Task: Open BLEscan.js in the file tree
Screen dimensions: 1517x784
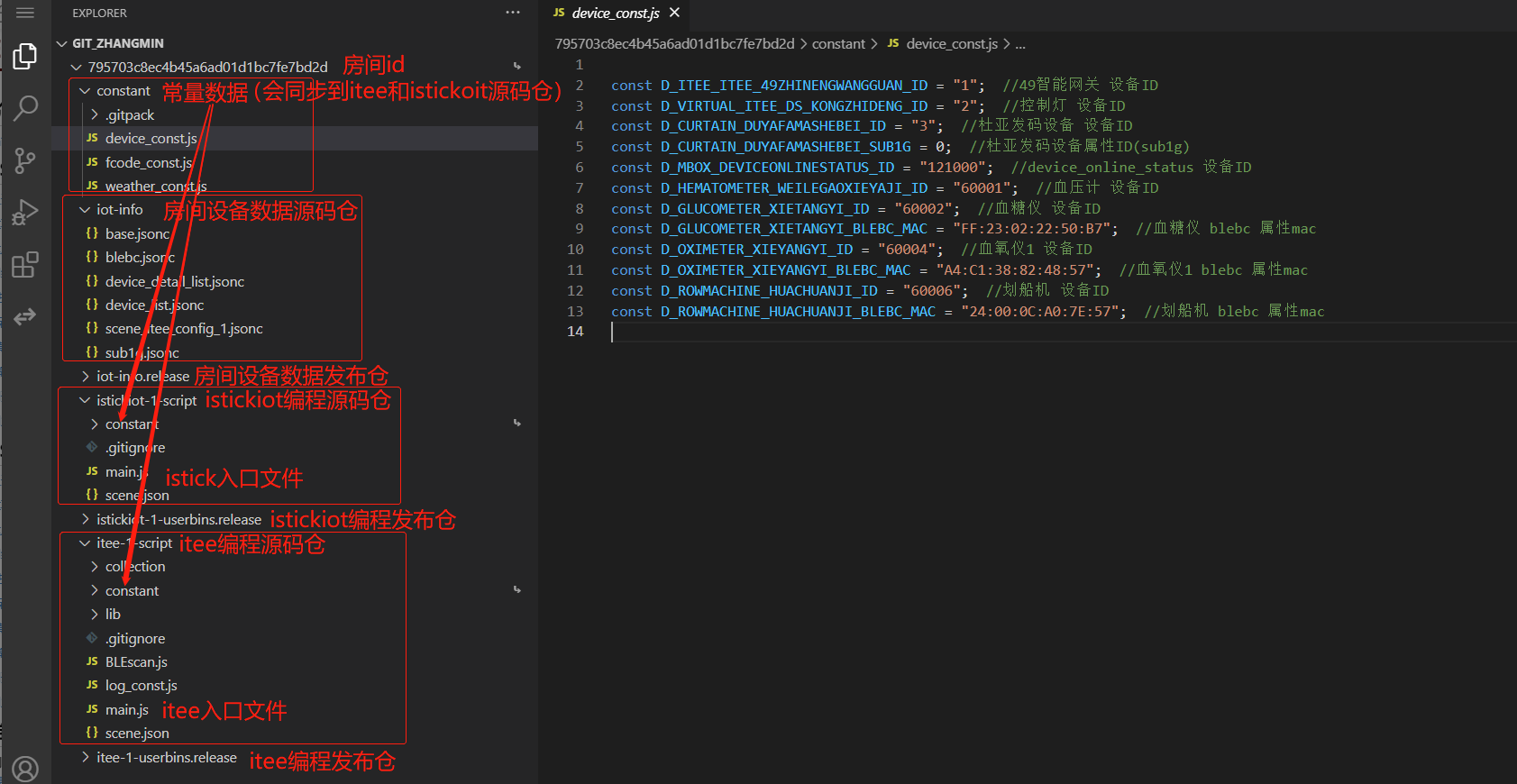Action: [136, 662]
